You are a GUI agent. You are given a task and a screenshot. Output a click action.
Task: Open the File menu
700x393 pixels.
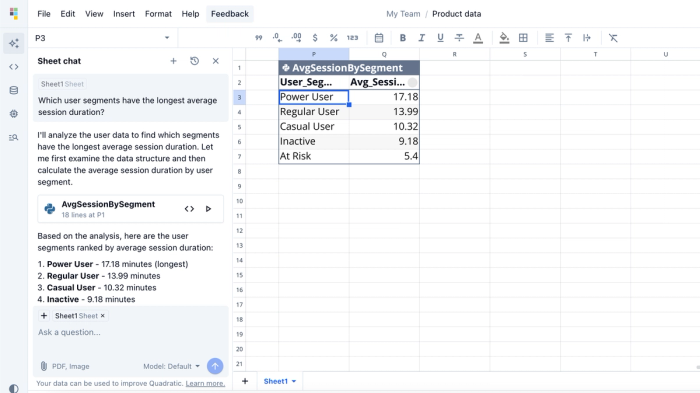(44, 14)
